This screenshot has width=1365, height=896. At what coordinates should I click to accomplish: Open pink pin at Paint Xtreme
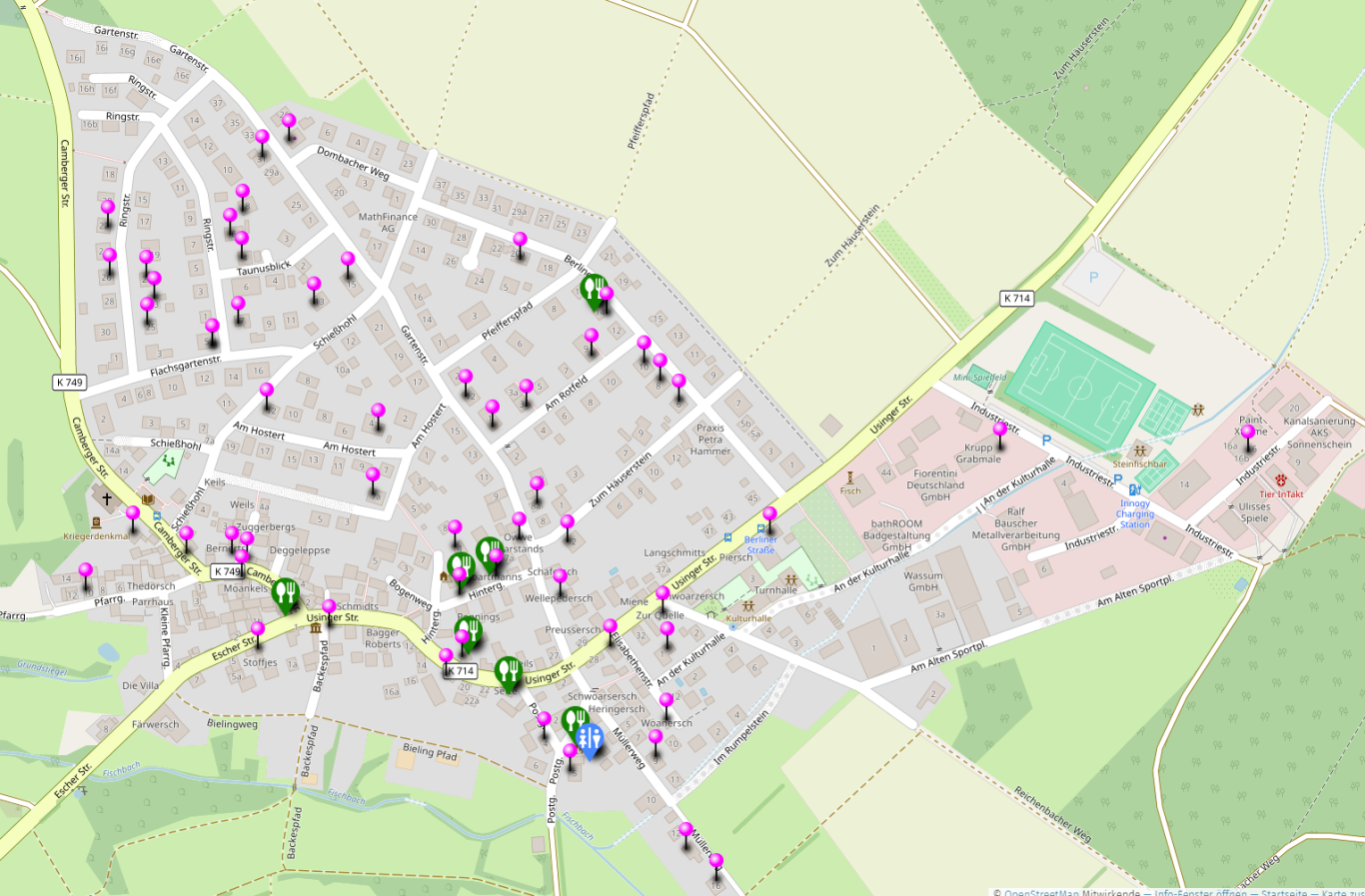pos(1247,434)
